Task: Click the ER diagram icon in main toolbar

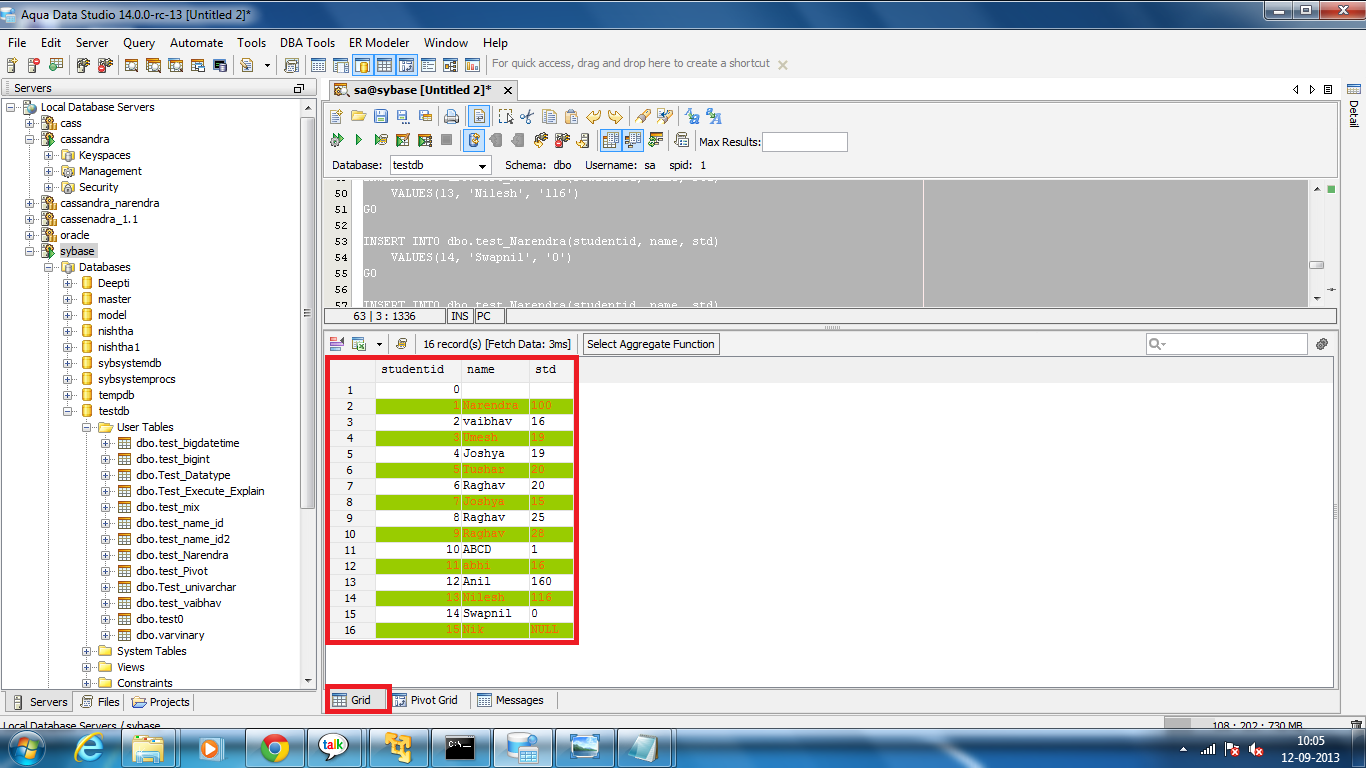Action: click(x=450, y=65)
